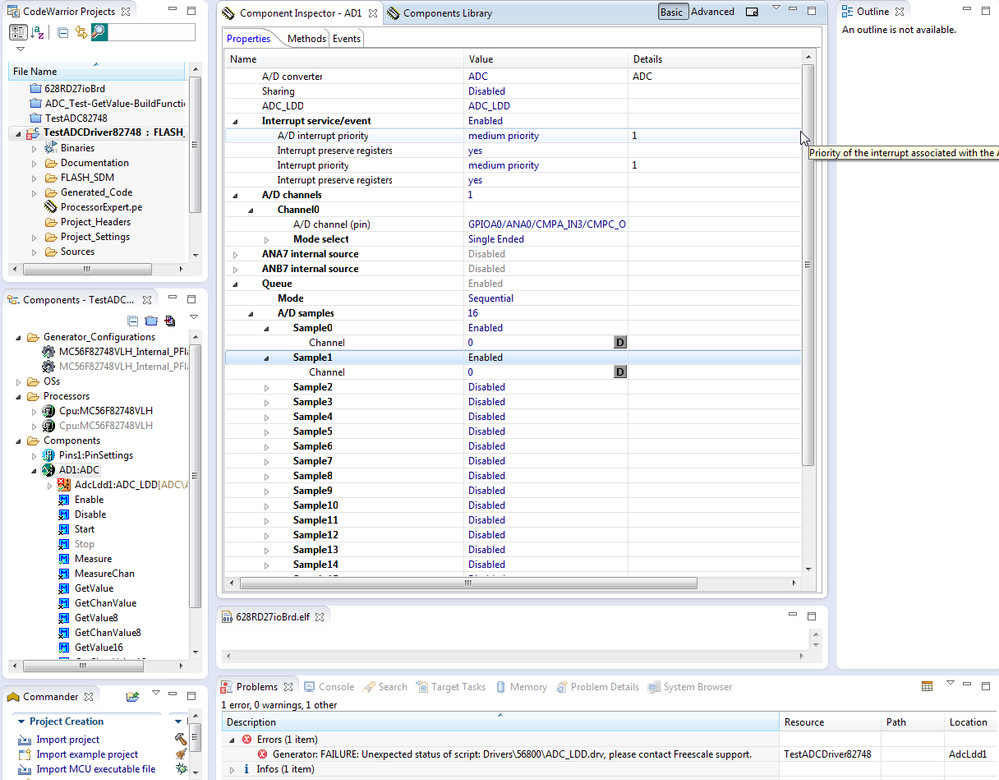Select the broom Clean icon in Commander

point(180,753)
